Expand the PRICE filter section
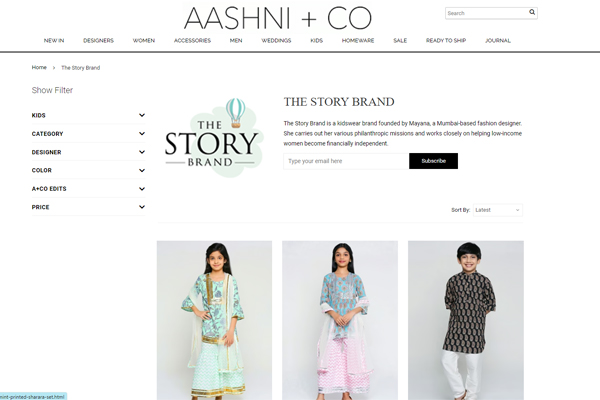 coord(88,207)
